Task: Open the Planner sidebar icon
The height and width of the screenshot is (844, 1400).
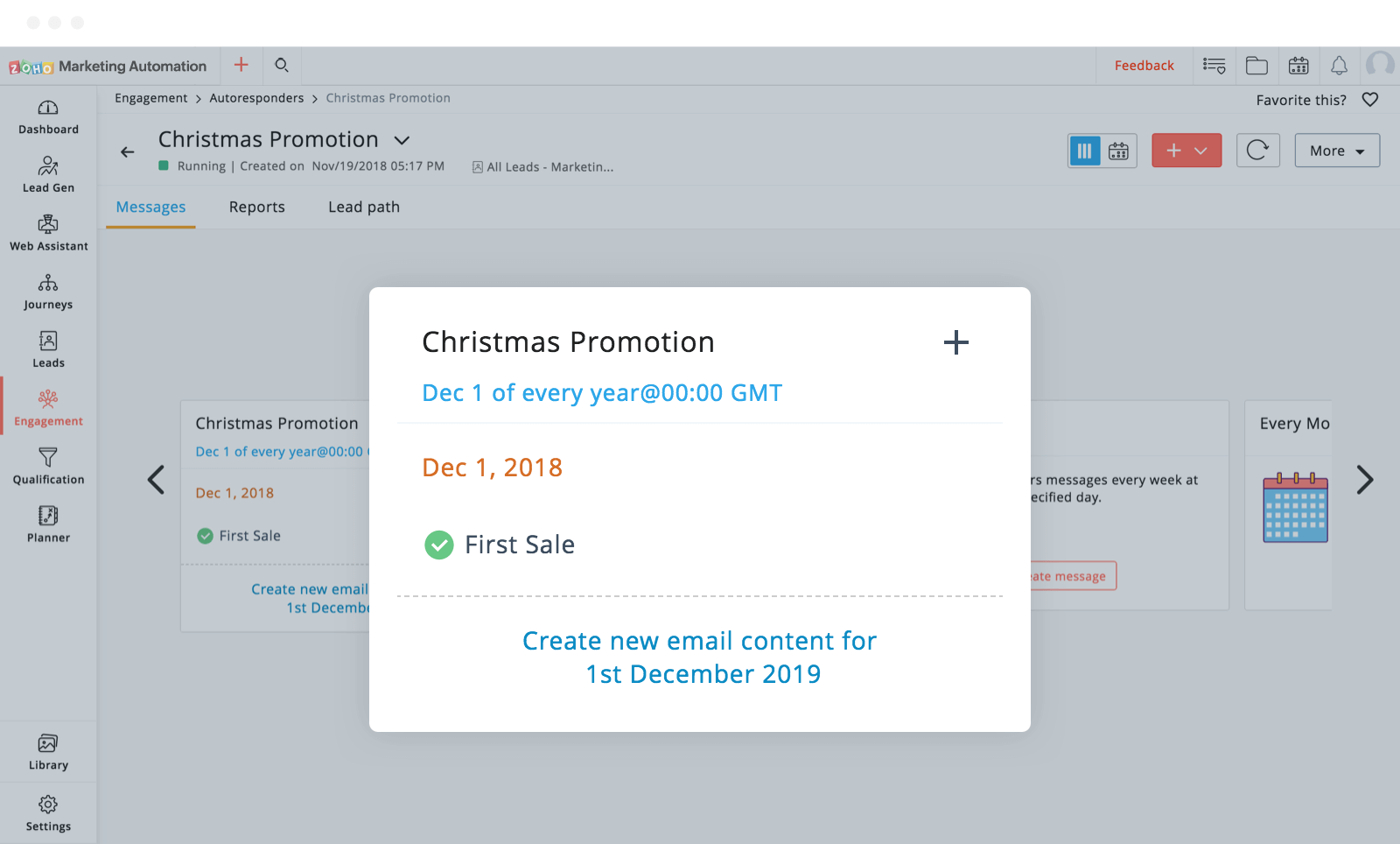Action: [x=48, y=525]
